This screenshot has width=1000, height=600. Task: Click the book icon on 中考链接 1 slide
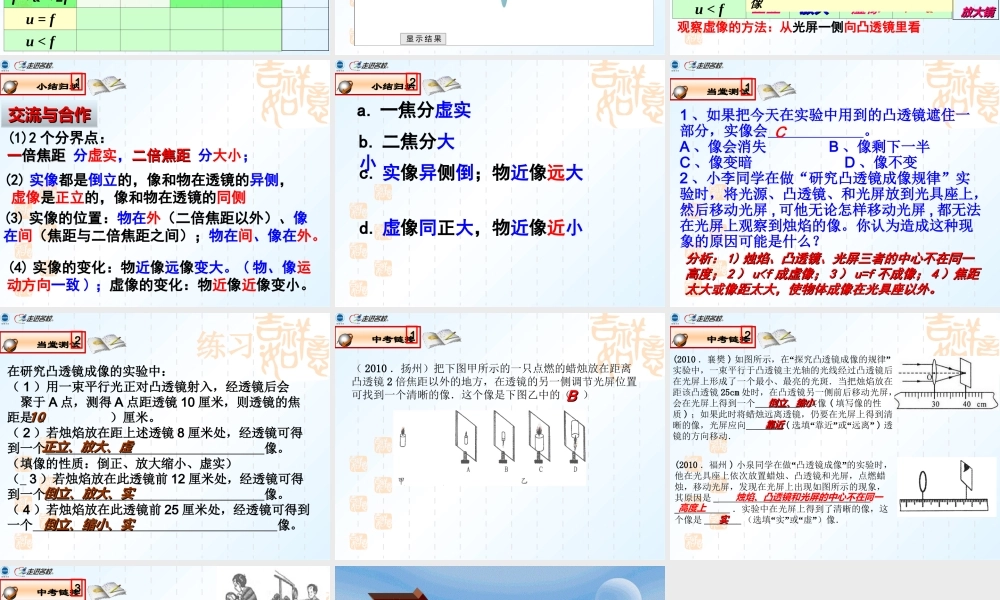point(442,338)
